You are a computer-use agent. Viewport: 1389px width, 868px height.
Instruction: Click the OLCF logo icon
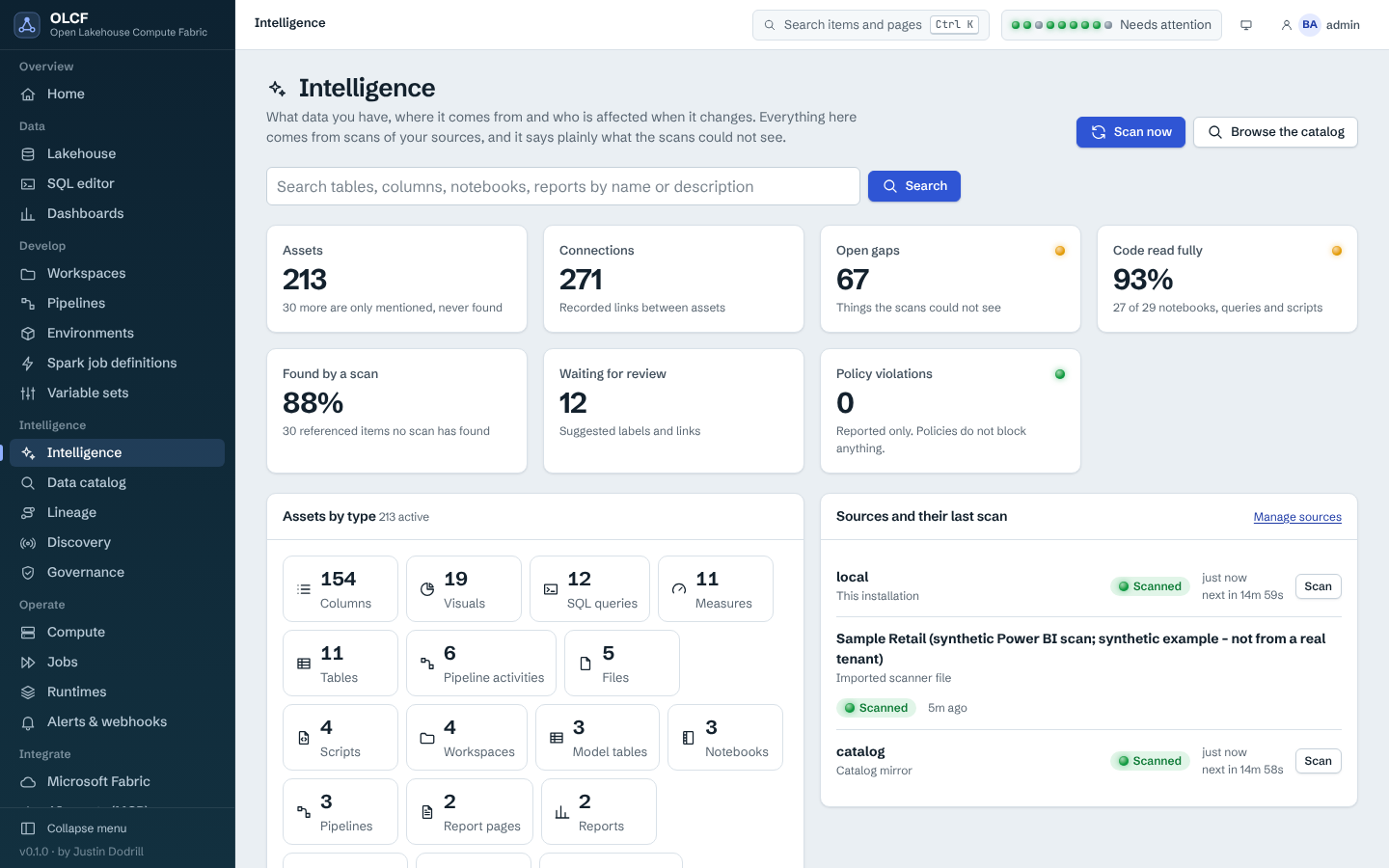[27, 25]
